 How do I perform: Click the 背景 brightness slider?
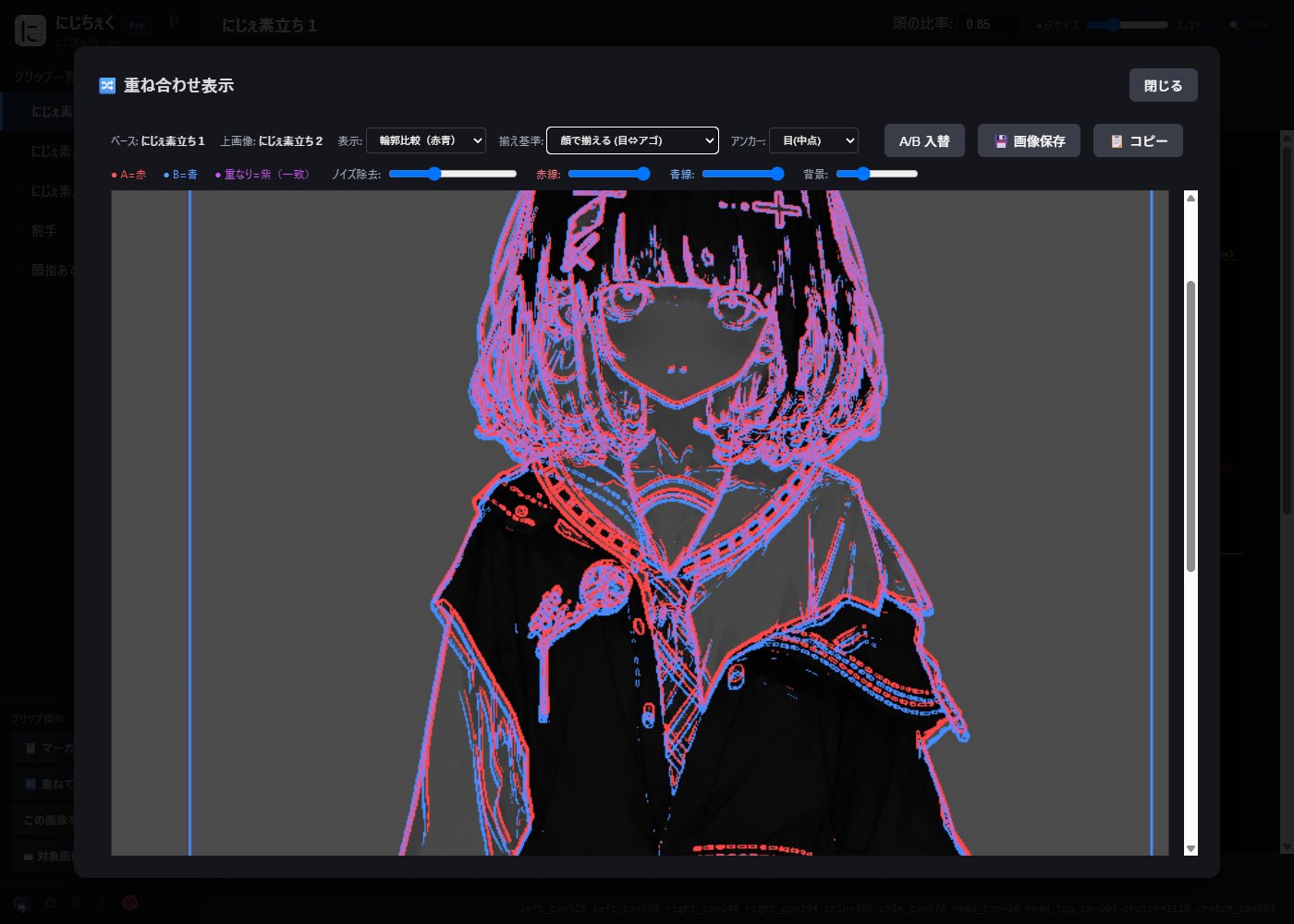pos(877,174)
